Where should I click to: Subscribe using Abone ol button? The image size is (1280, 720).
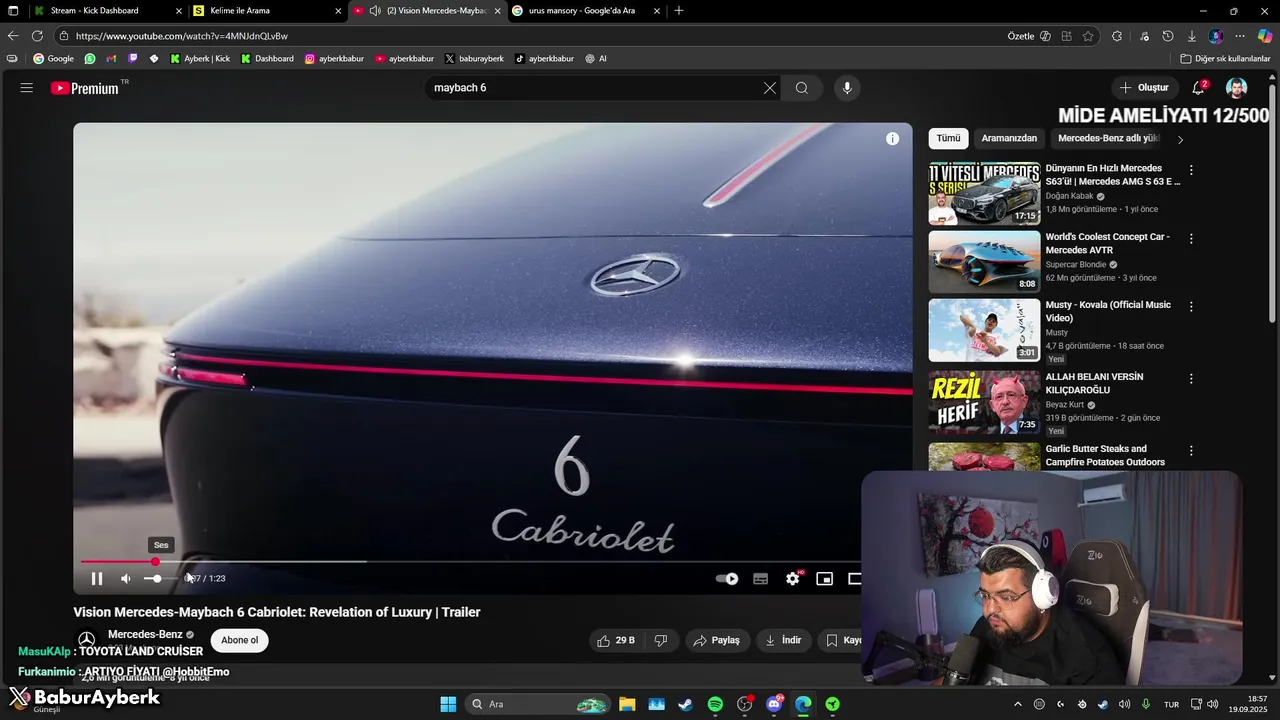[x=239, y=640]
